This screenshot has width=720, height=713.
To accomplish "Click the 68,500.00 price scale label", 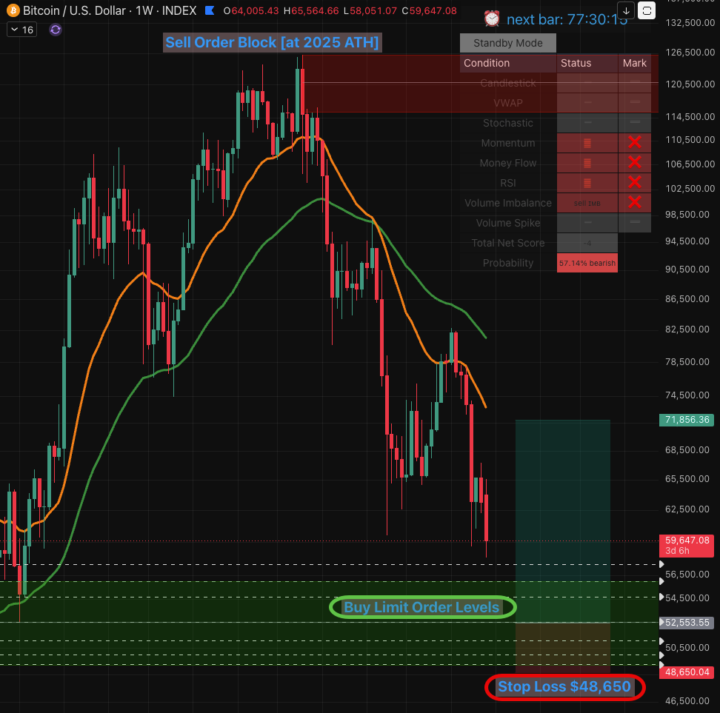I will pyautogui.click(x=687, y=450).
